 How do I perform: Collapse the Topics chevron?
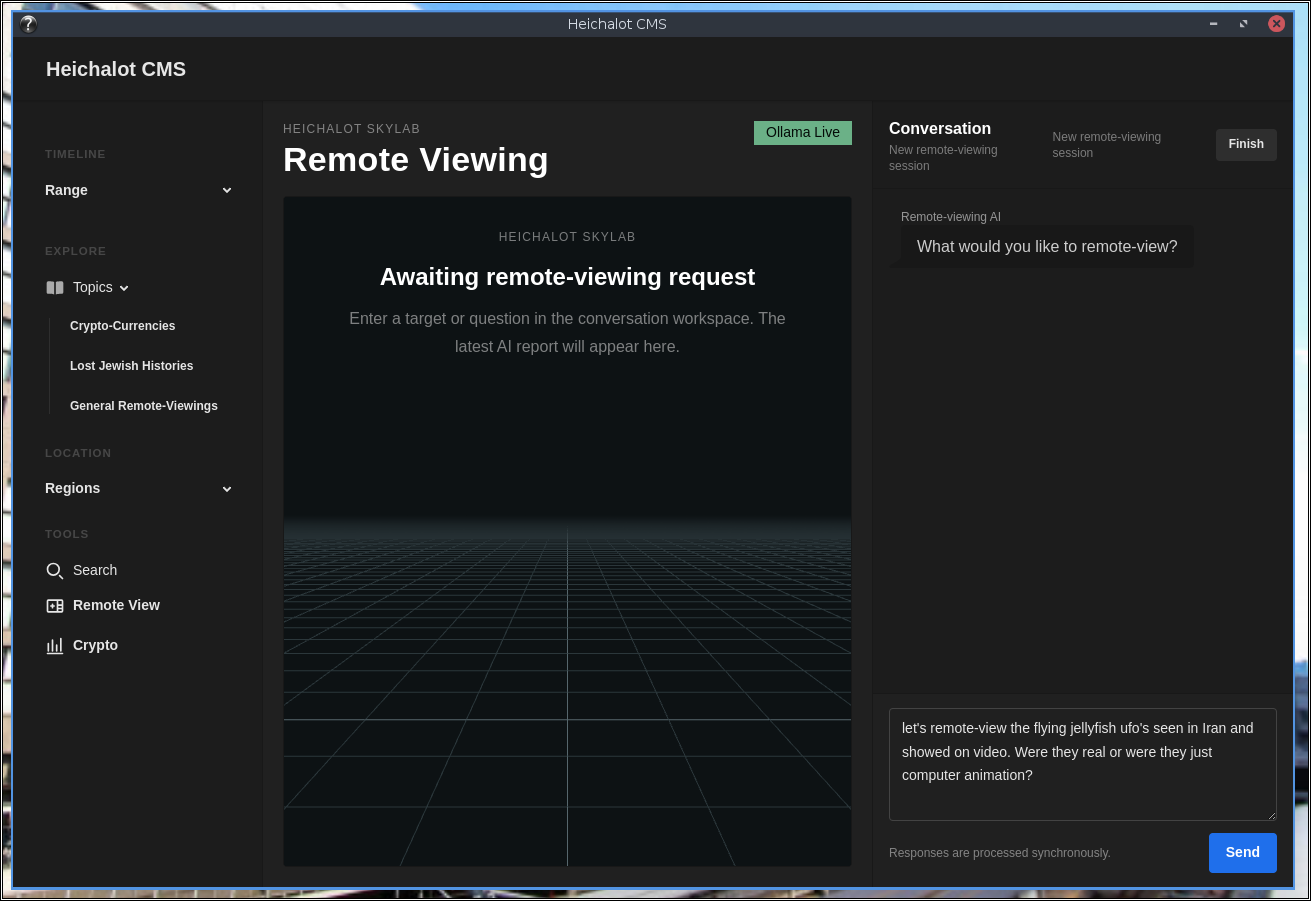(124, 288)
